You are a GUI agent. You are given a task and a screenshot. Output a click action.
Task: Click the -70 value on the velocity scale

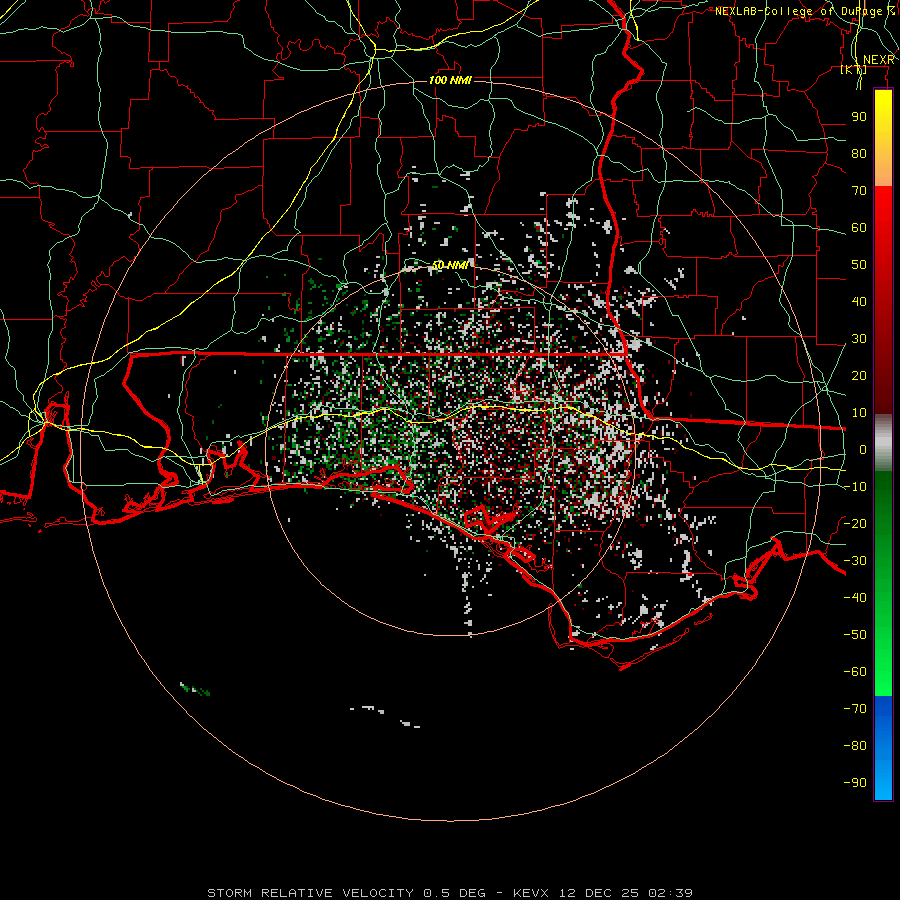click(x=855, y=709)
